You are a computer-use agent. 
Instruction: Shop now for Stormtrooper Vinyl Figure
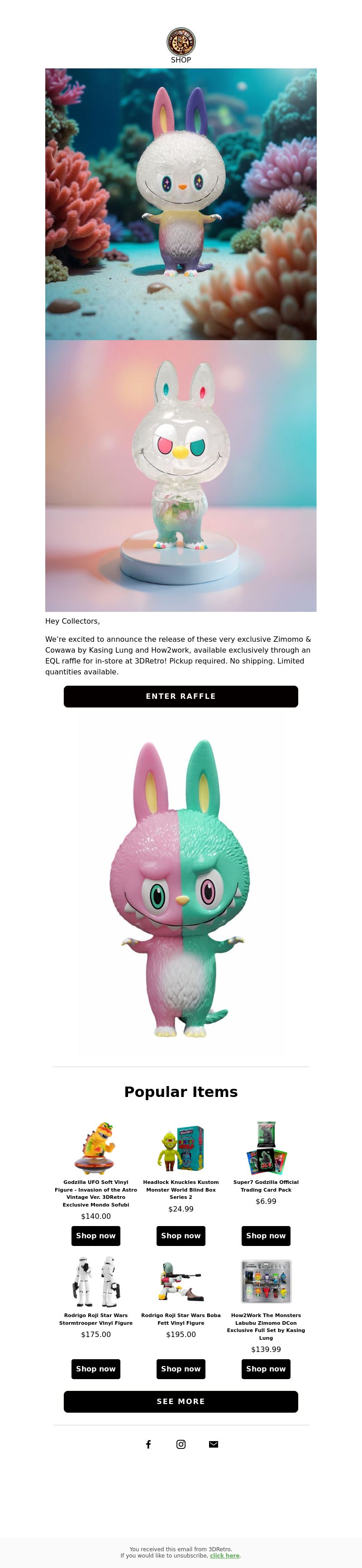[x=96, y=1368]
